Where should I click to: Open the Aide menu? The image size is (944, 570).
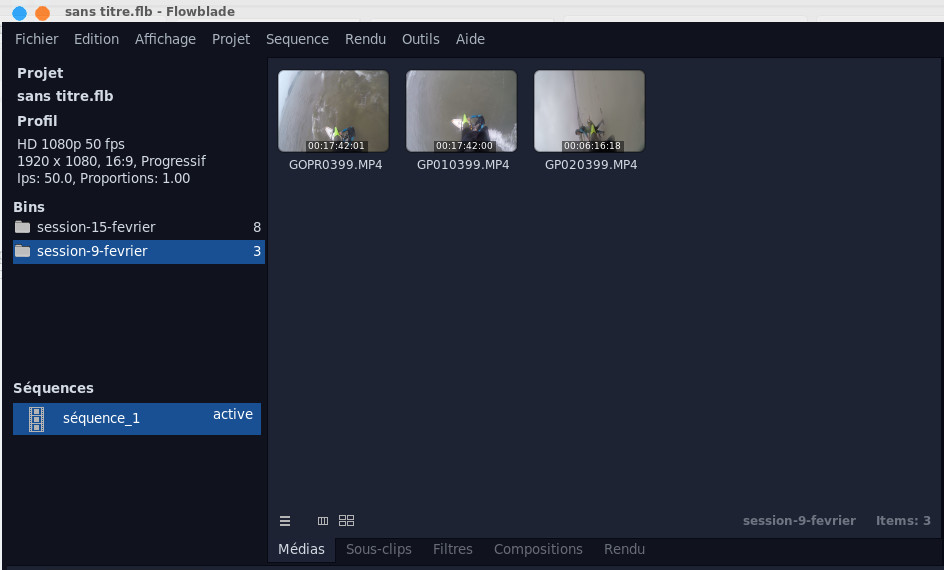click(470, 39)
